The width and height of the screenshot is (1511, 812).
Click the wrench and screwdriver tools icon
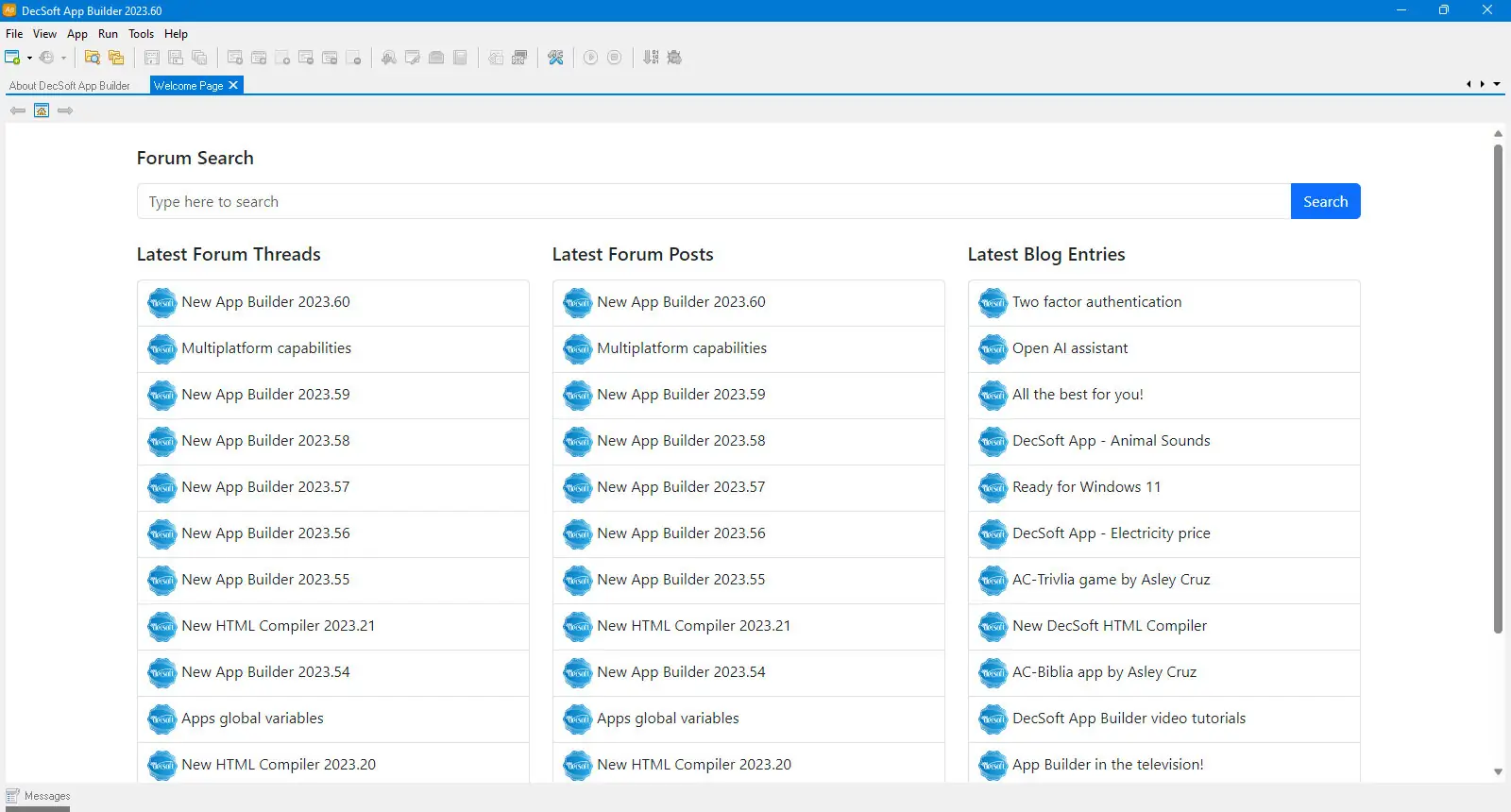coord(555,58)
